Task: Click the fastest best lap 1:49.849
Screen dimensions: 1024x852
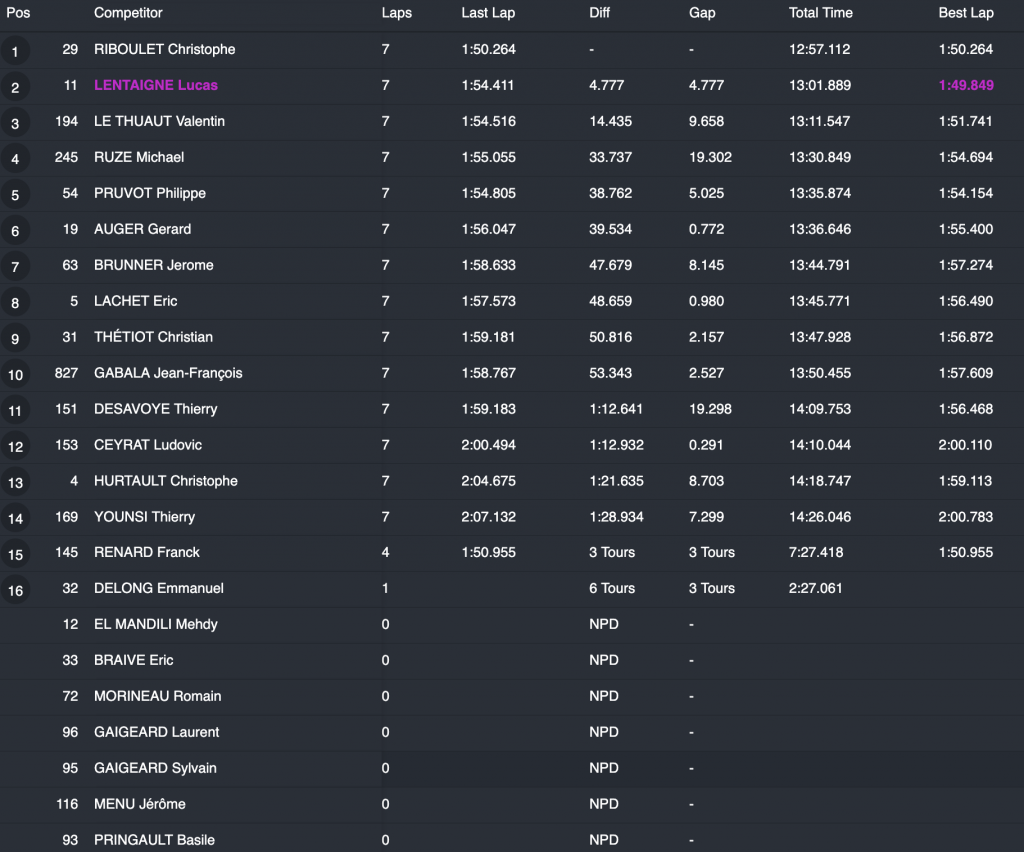Action: pyautogui.click(x=965, y=85)
